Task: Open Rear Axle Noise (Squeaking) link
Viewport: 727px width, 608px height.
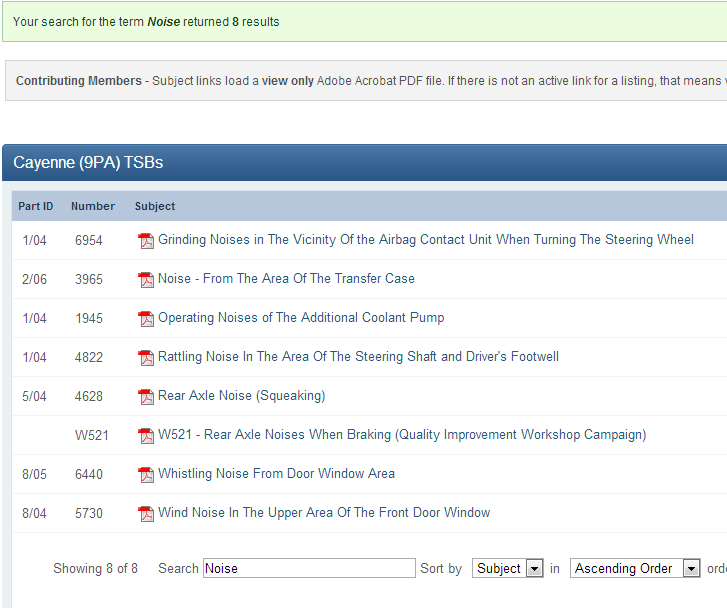Action: (242, 396)
